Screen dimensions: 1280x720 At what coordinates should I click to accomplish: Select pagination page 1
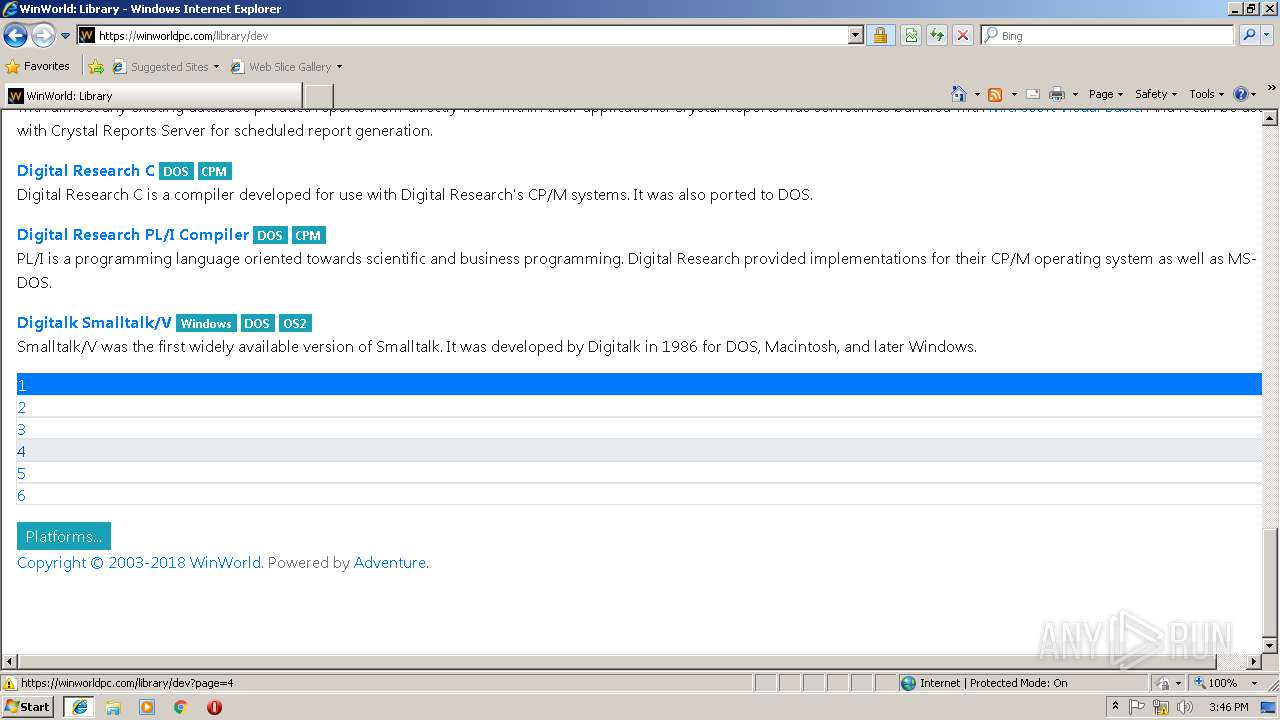coord(639,385)
